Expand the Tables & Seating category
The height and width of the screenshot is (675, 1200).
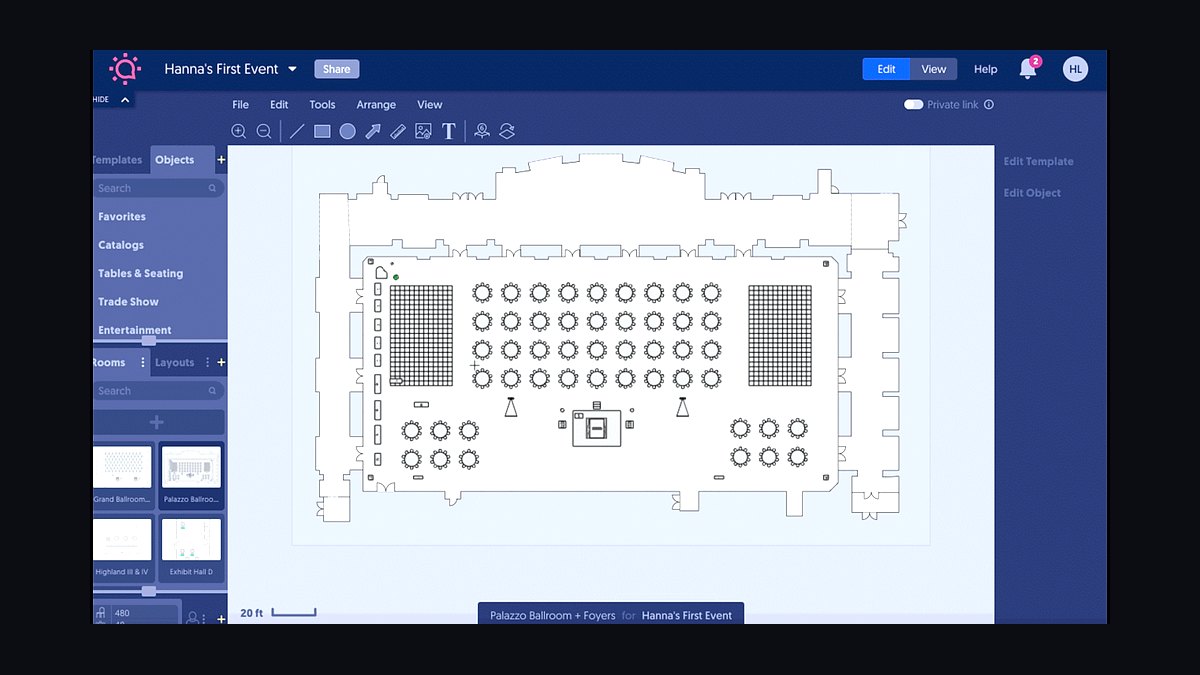pyautogui.click(x=140, y=273)
